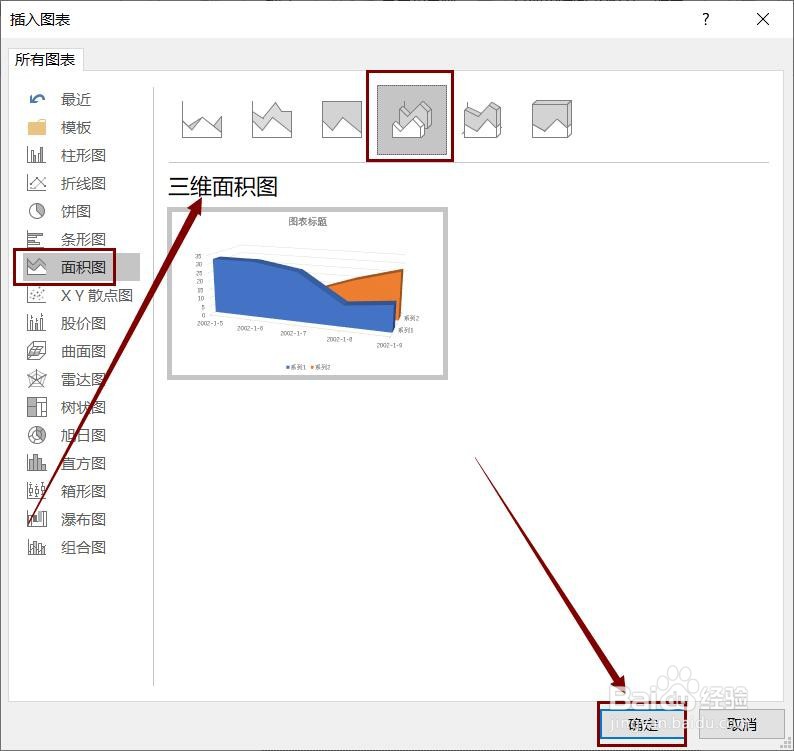Click the 饼图 category label

(x=76, y=211)
